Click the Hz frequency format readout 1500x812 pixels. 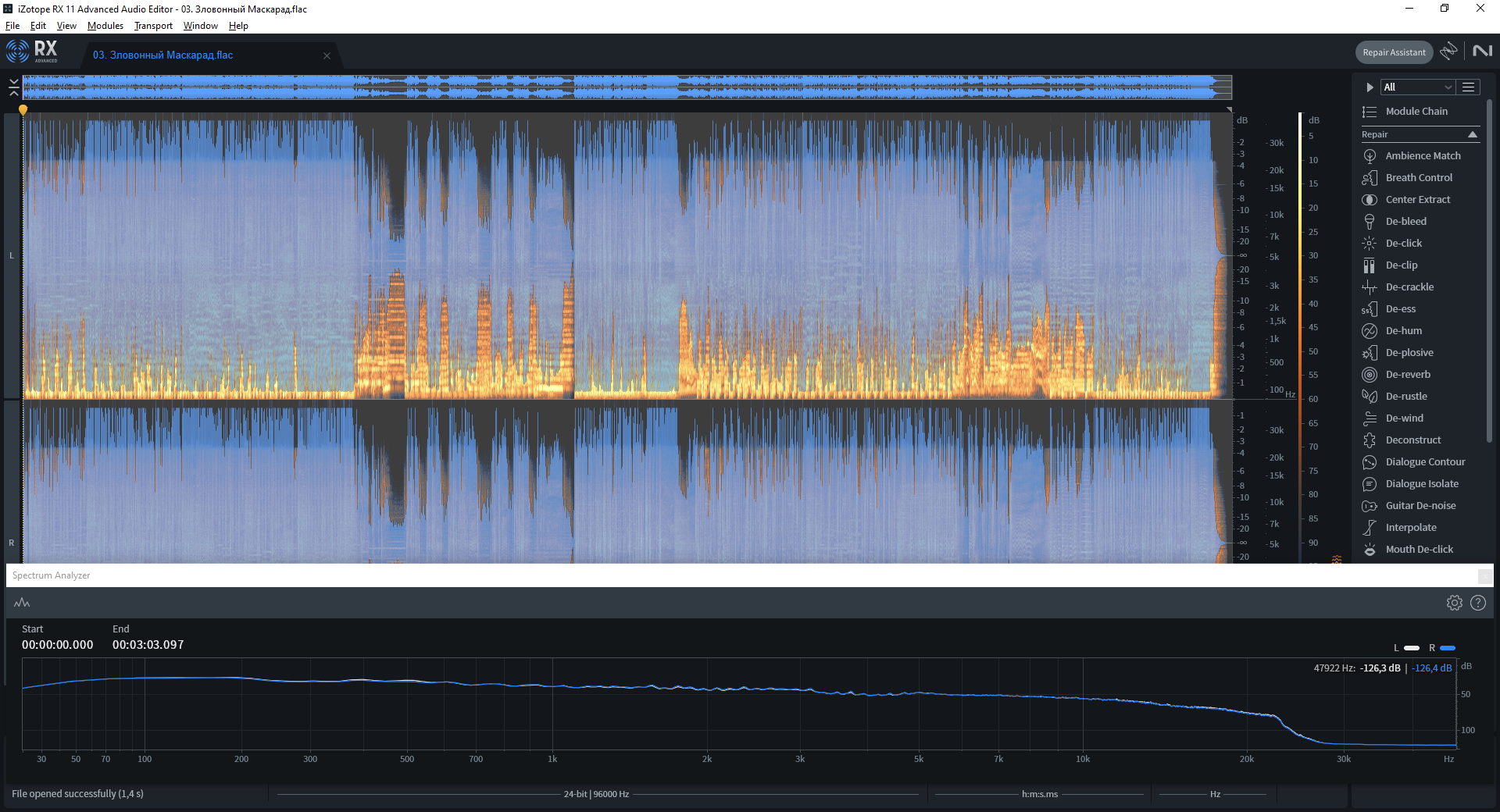[1215, 794]
